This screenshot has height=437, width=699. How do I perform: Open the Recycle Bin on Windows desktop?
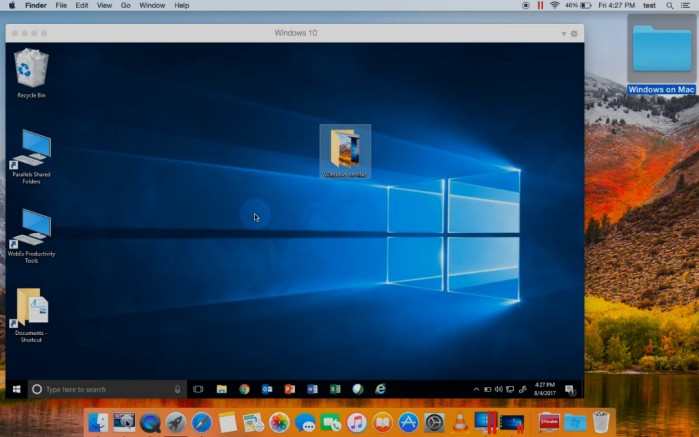coord(31,74)
